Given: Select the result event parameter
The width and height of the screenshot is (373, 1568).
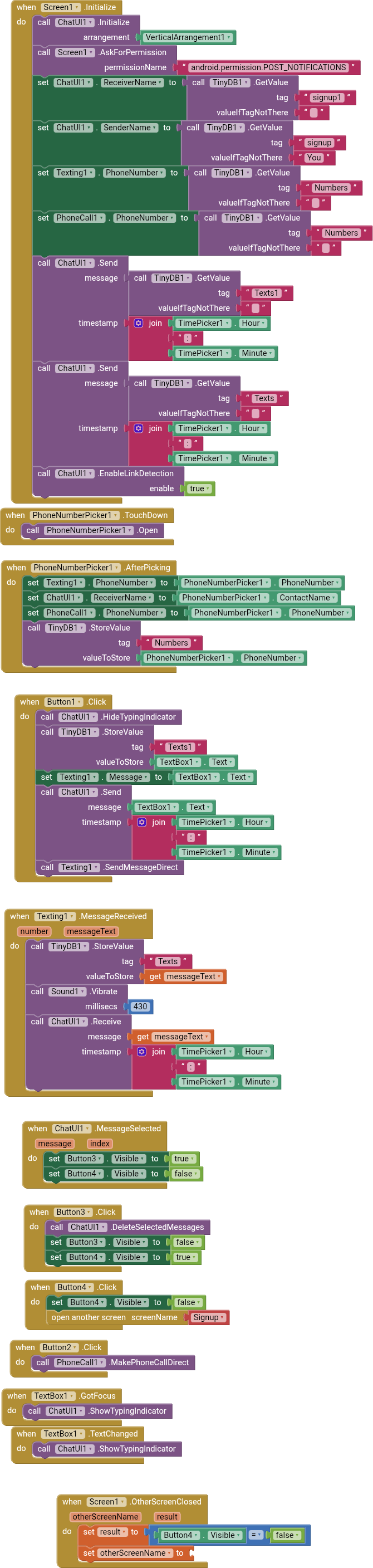Looking at the screenshot, I should click(166, 1517).
